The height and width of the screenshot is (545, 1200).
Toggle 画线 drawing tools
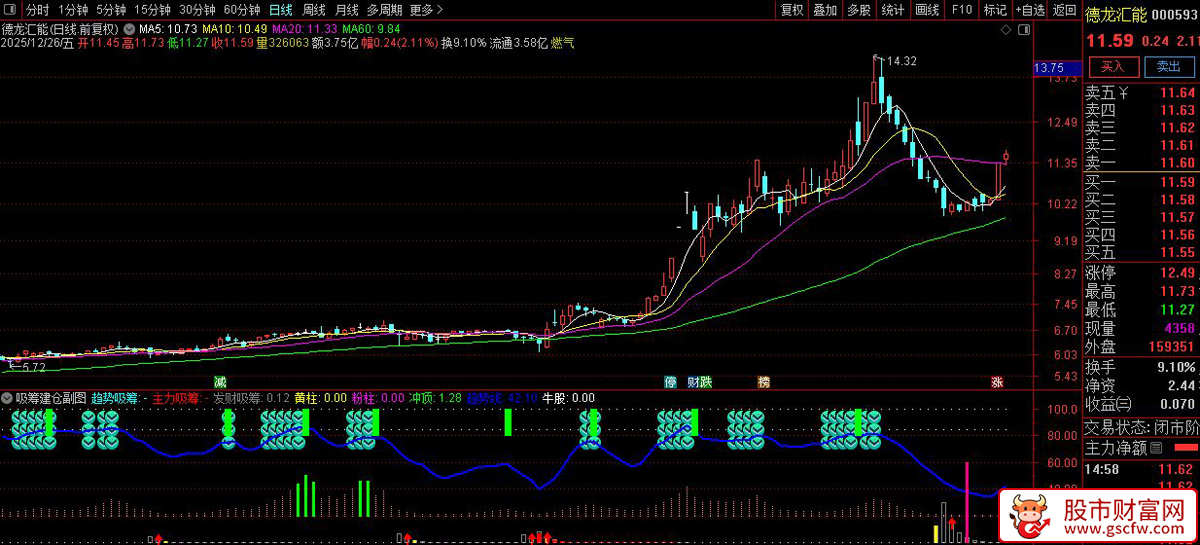(x=927, y=10)
